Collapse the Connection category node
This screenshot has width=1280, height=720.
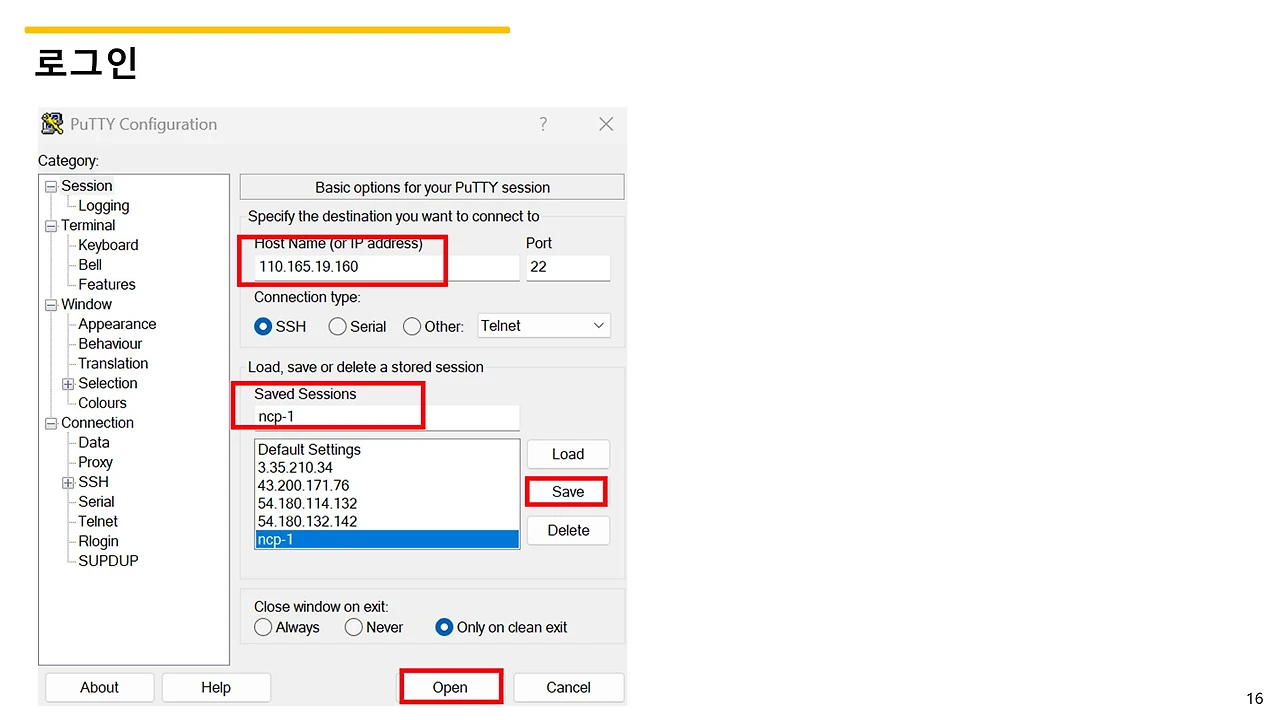pos(51,423)
